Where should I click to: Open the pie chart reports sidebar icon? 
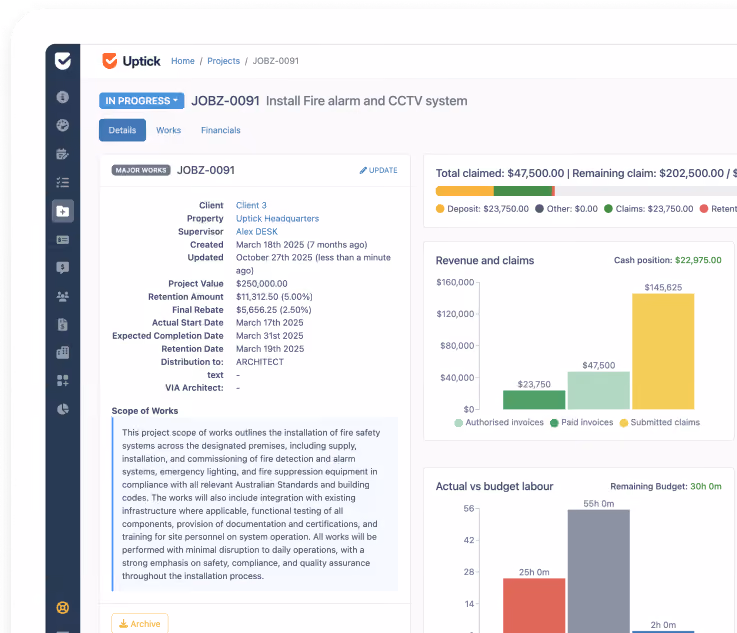click(x=63, y=409)
